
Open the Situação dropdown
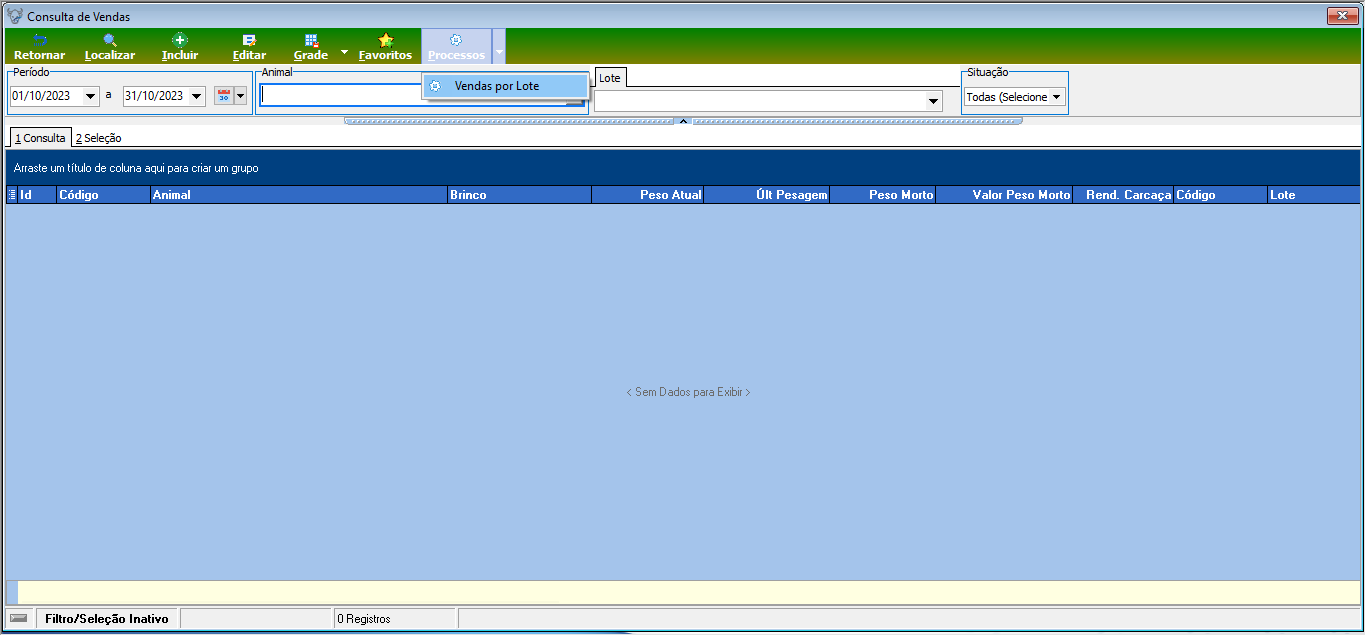click(x=1056, y=97)
